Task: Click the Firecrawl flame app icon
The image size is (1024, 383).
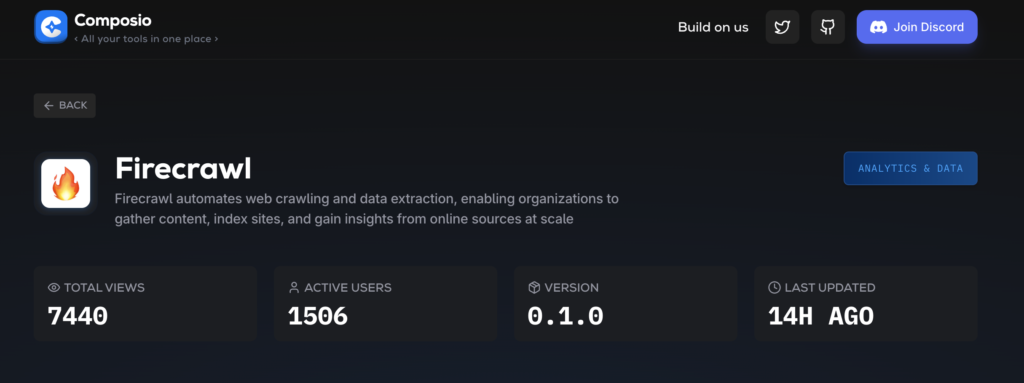Action: coord(65,184)
